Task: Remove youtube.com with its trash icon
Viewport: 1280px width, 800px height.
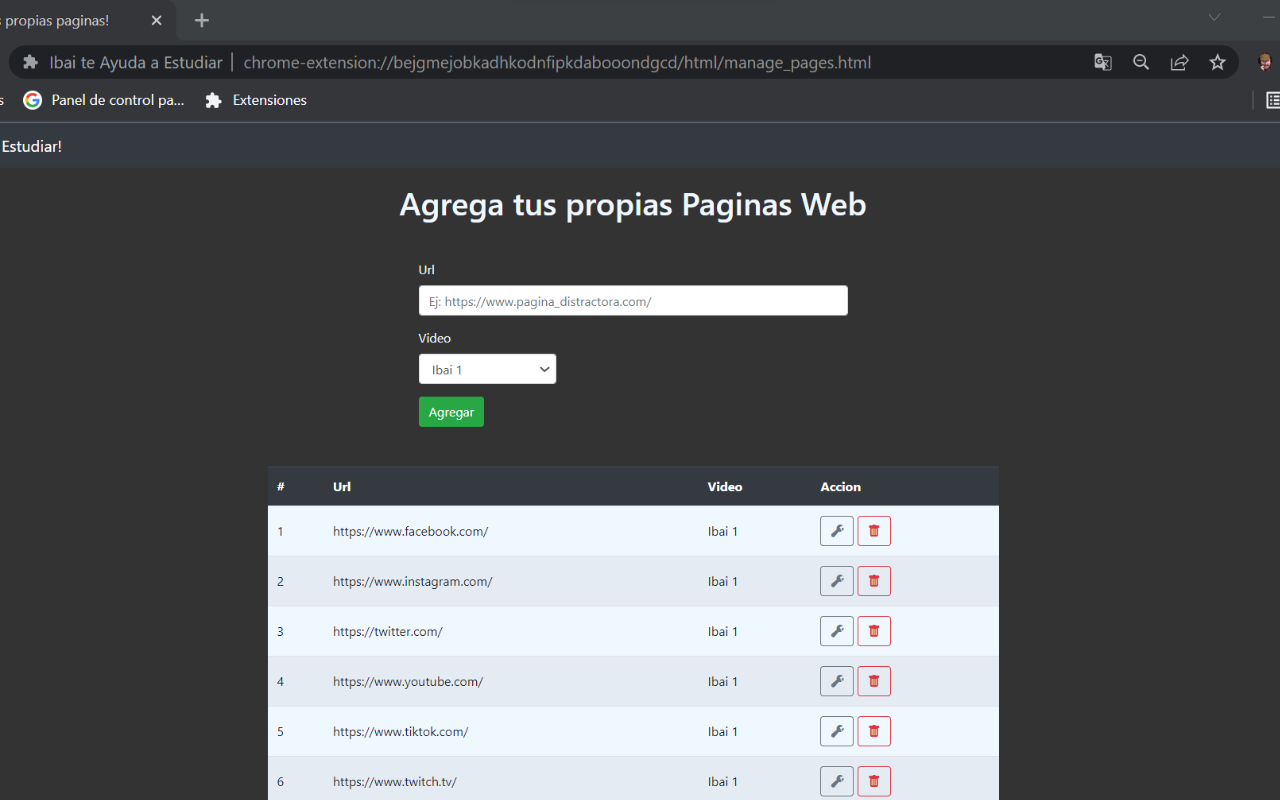Action: pos(873,680)
